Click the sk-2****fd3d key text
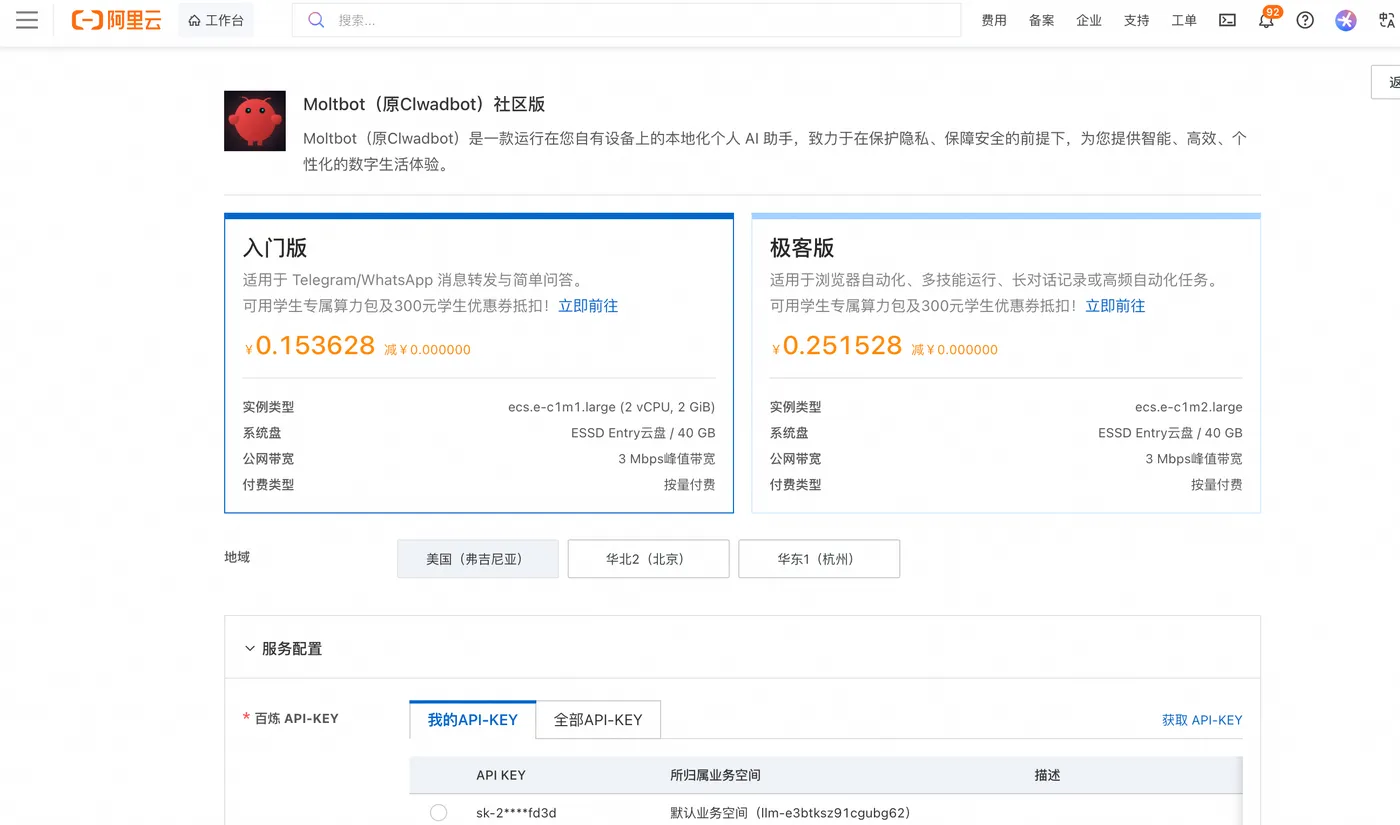 [x=516, y=813]
